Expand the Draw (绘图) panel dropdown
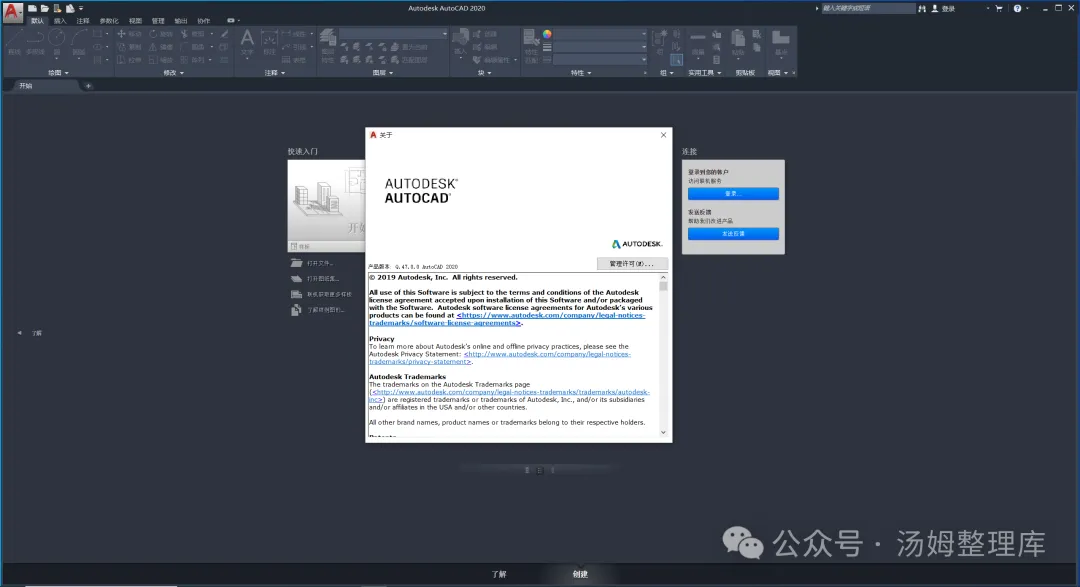Screen dimensions: 1080x587 tap(58, 73)
